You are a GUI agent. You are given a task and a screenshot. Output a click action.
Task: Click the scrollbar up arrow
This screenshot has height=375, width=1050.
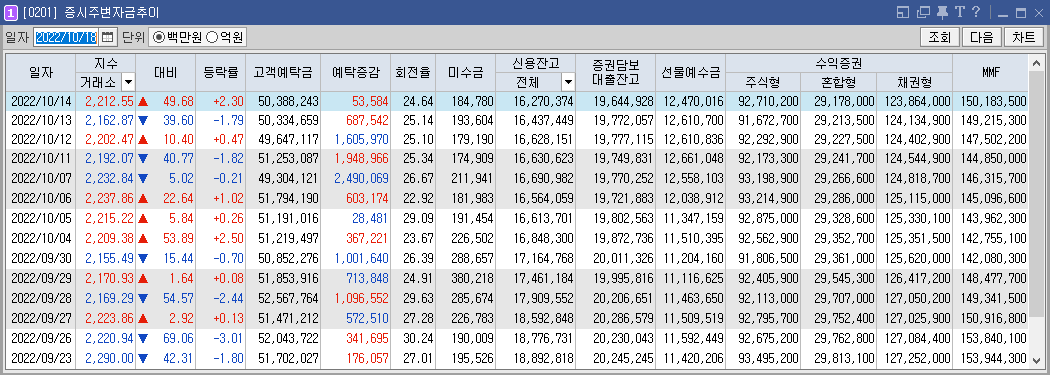(1037, 63)
